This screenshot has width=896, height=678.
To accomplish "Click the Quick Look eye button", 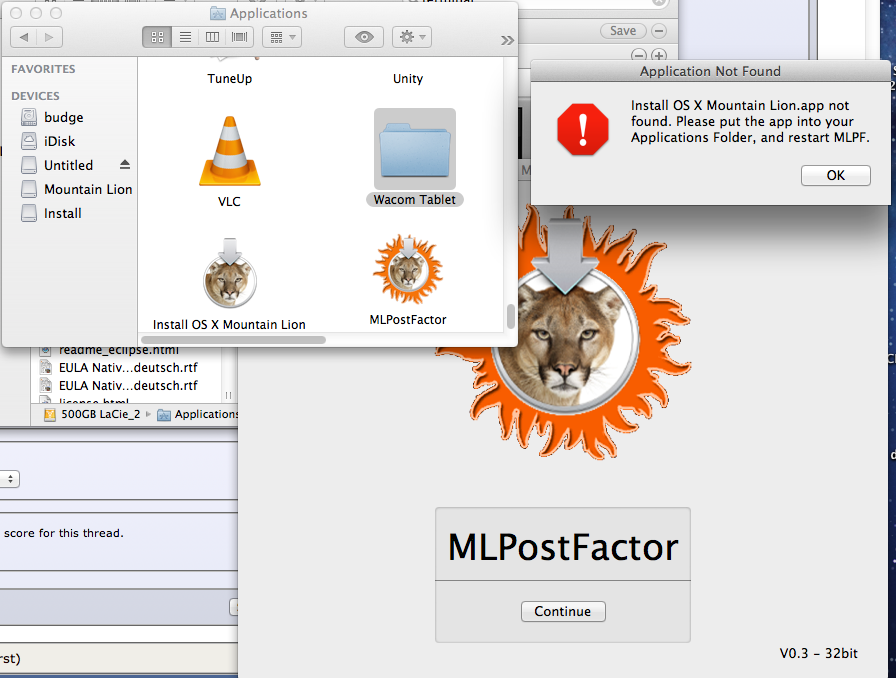I will [x=364, y=37].
